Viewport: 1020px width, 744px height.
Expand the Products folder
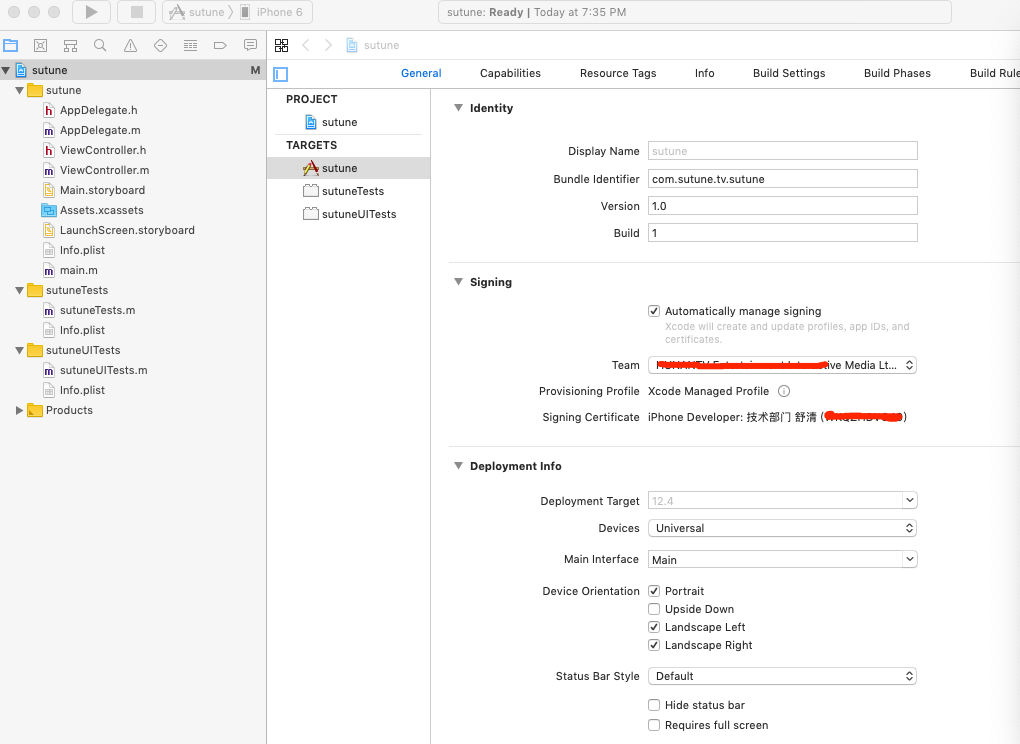[19, 410]
